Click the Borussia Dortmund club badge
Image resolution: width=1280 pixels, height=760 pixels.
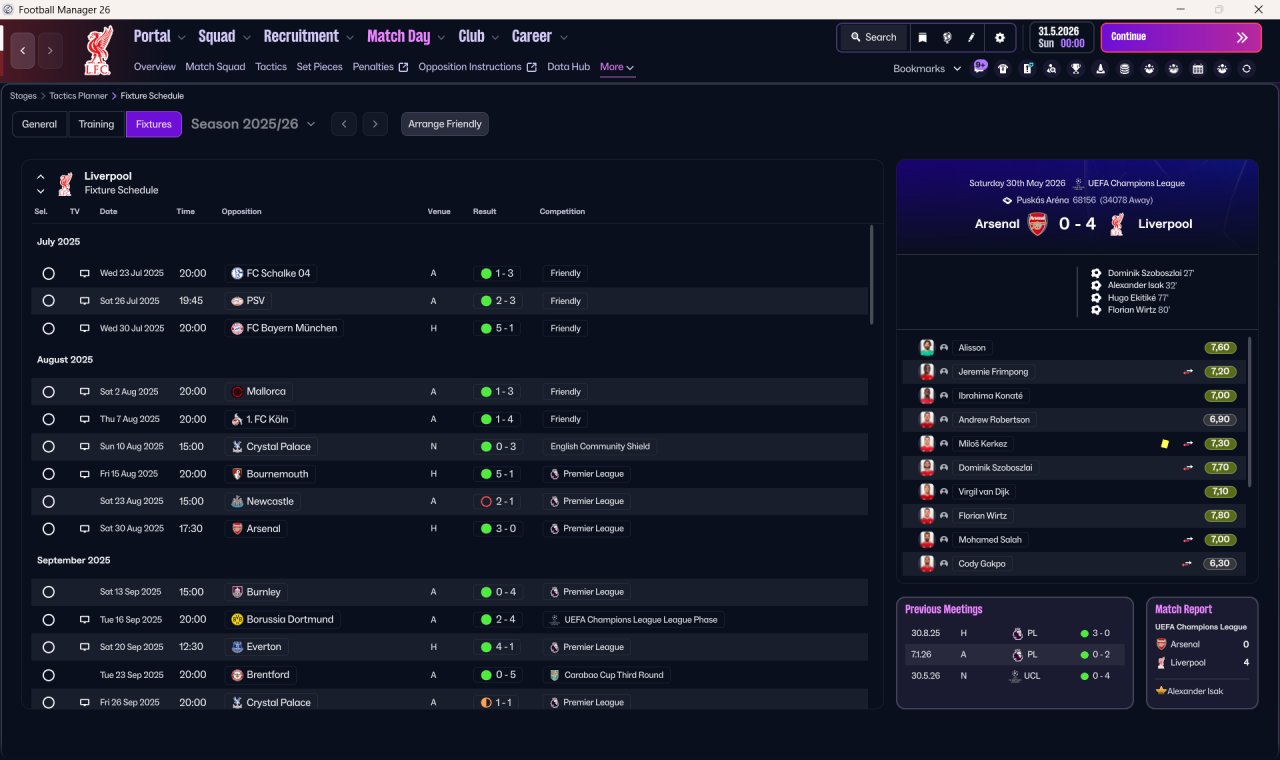pos(237,619)
